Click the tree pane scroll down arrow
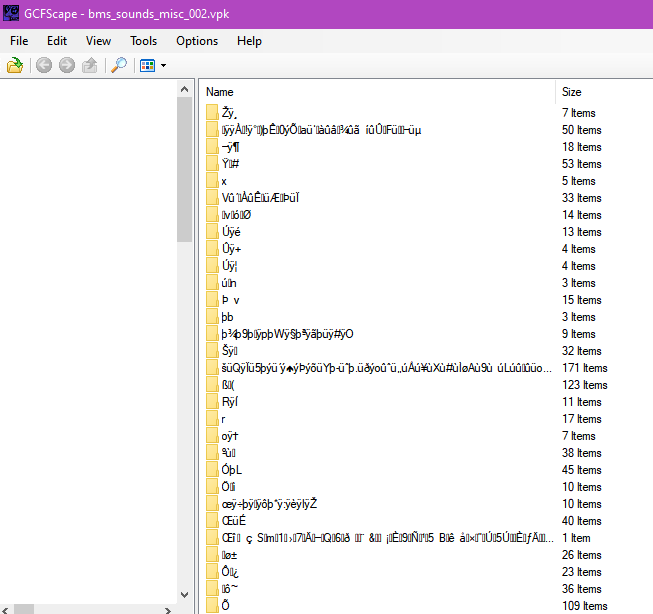 (184, 594)
